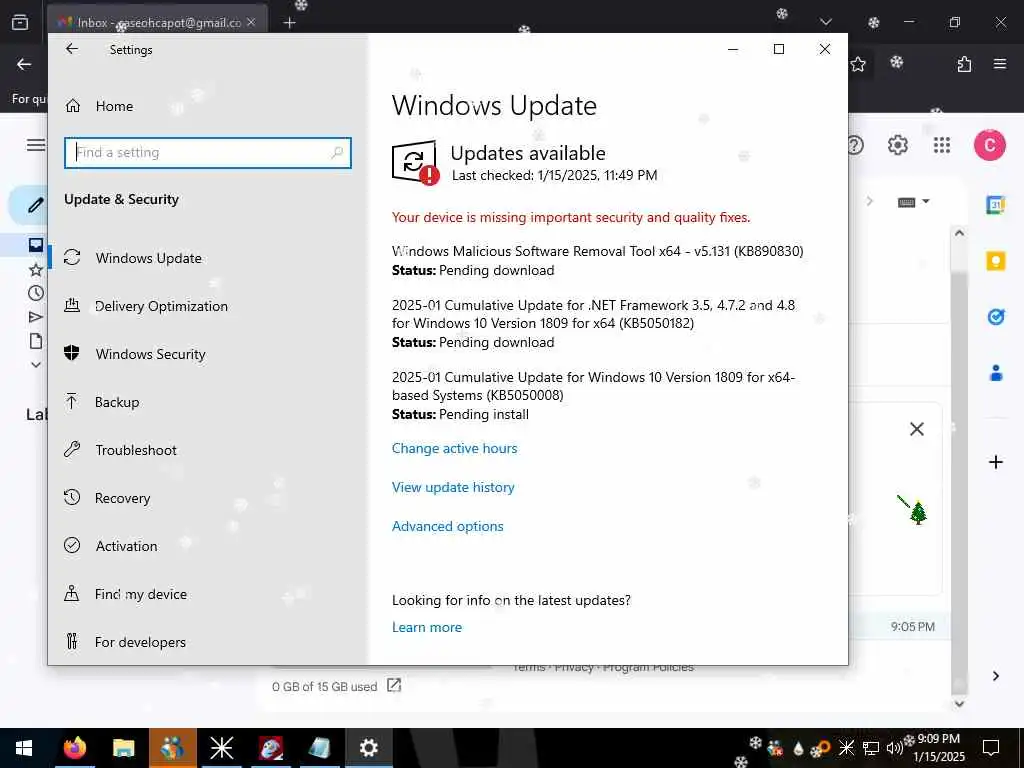Click the Delivery Optimization icon

(x=72, y=305)
